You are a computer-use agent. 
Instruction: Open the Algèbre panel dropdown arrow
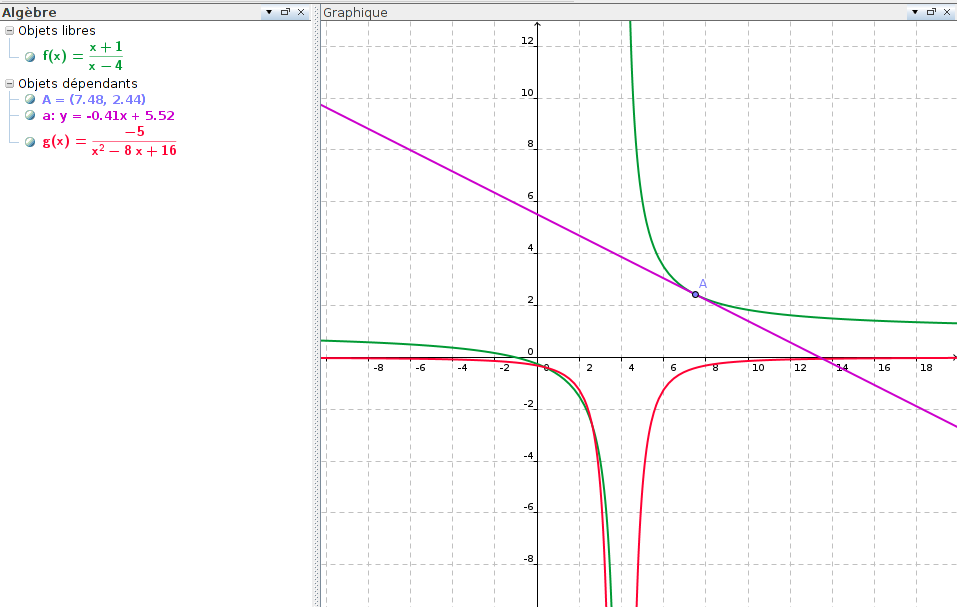tap(268, 12)
